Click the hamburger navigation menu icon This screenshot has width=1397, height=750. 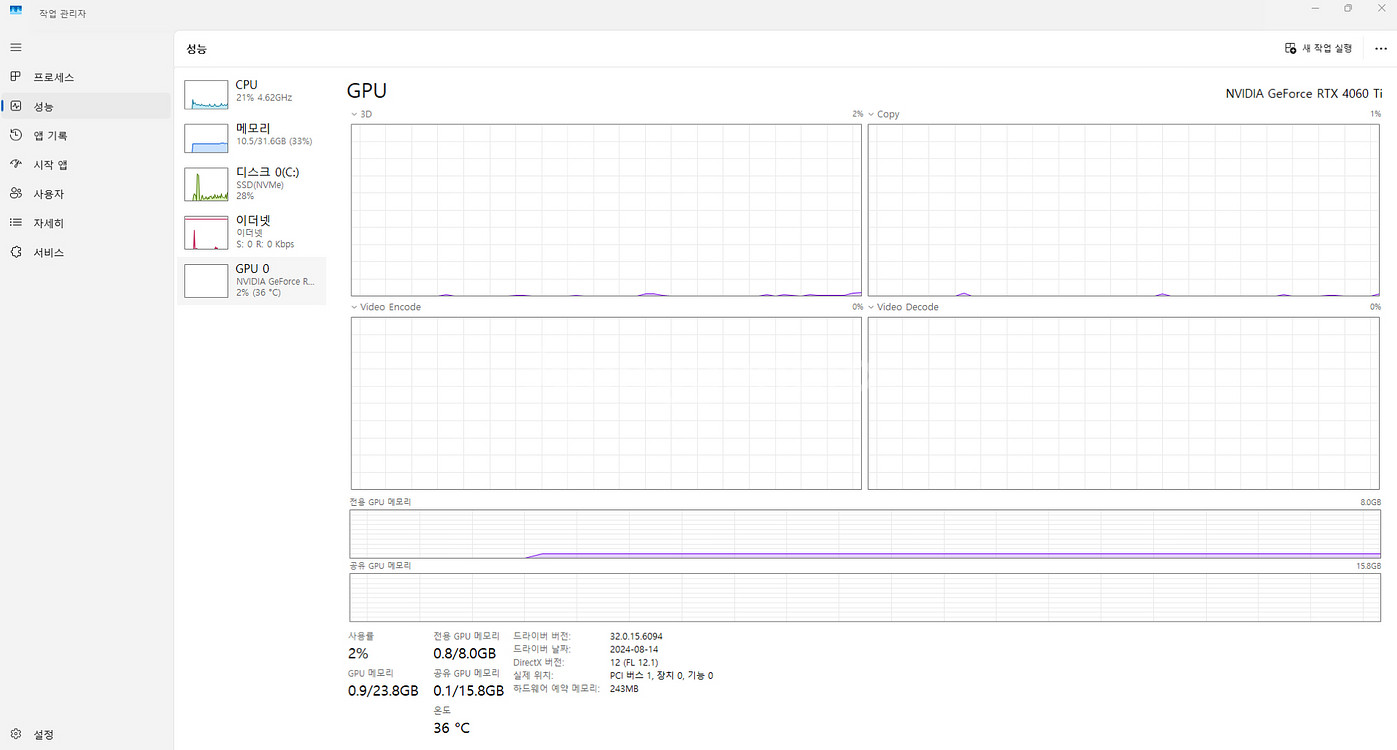15,47
